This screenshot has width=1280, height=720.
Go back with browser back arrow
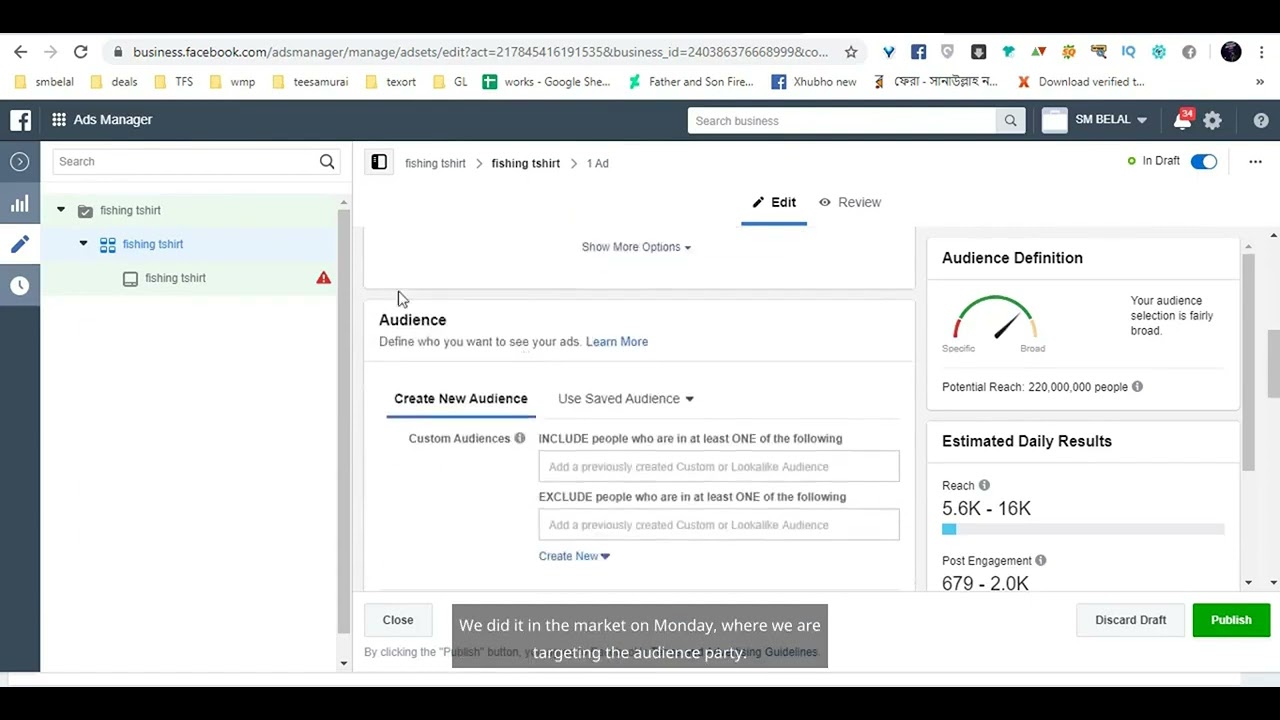tap(20, 52)
